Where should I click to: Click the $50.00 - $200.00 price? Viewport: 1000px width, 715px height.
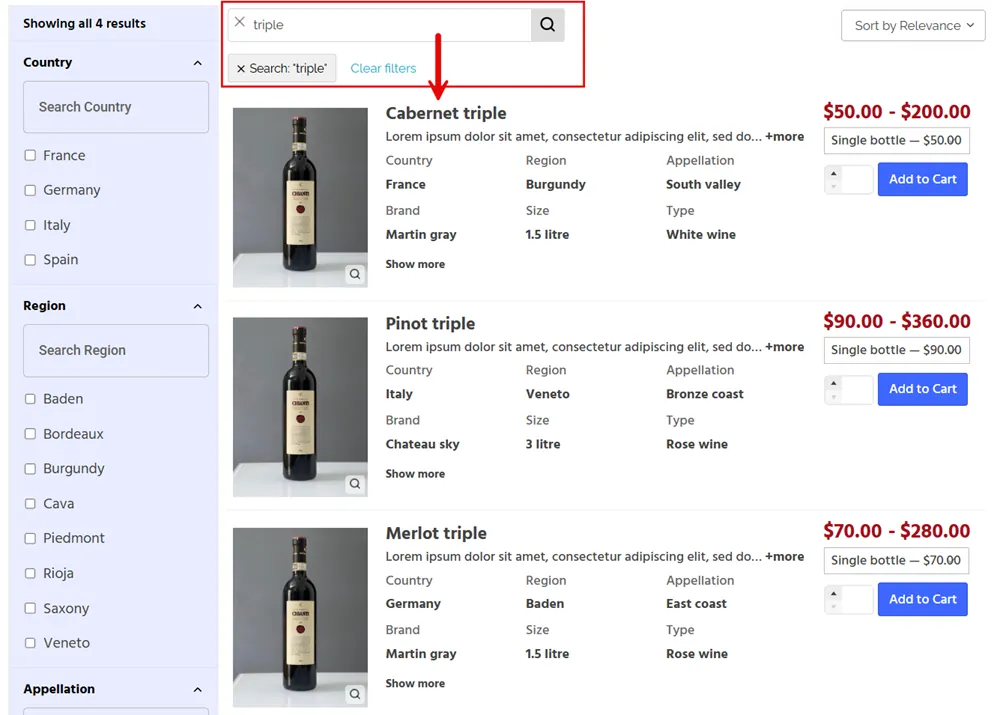(896, 112)
